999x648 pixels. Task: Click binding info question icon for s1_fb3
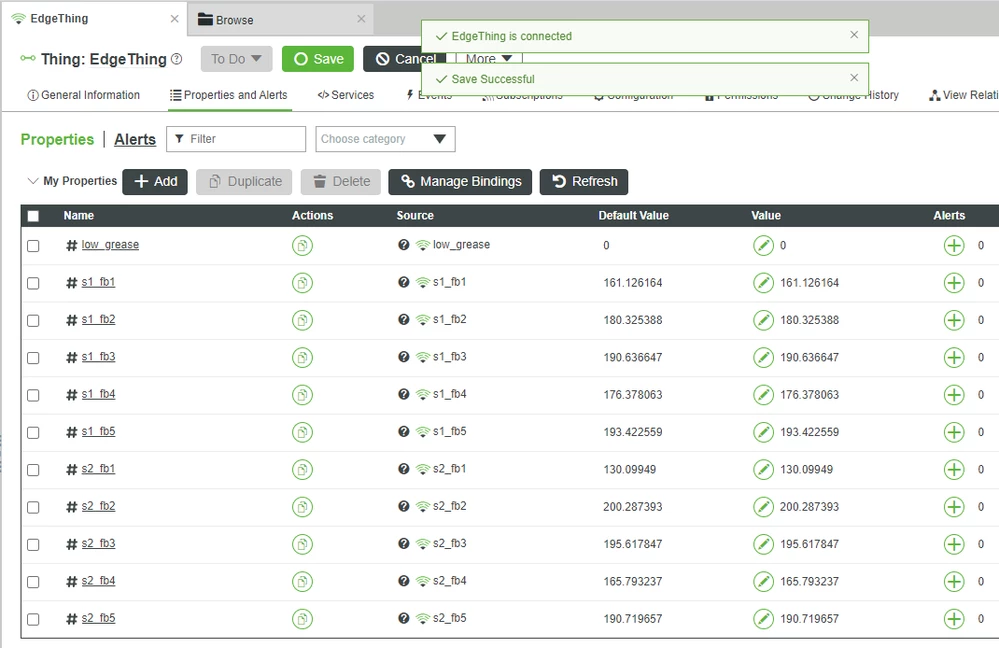pyautogui.click(x=403, y=357)
